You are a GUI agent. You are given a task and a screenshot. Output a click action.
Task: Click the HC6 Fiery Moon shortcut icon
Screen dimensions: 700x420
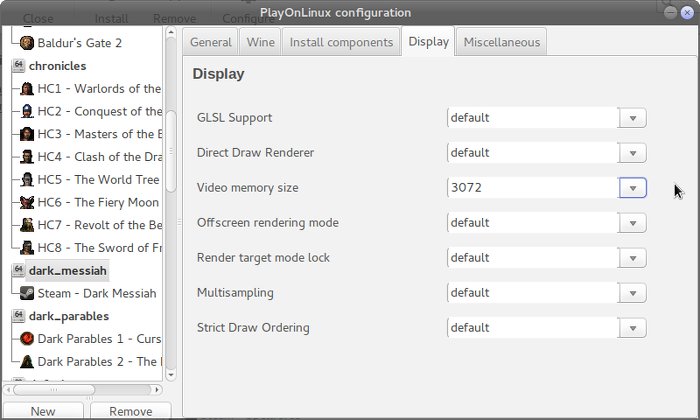[x=27, y=202]
